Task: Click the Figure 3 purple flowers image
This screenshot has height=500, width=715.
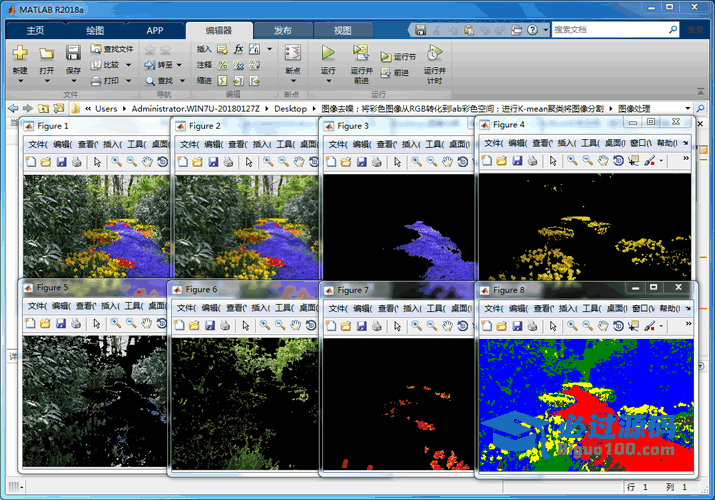Action: pyautogui.click(x=399, y=227)
